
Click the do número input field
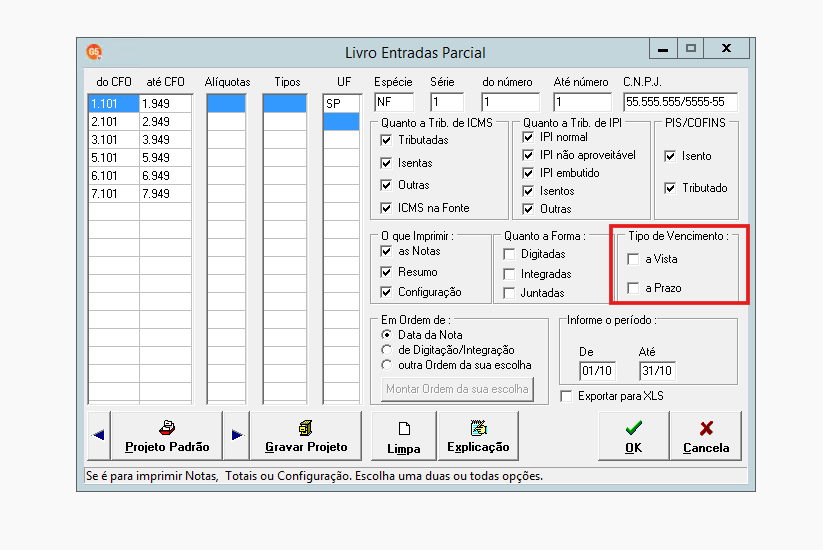(510, 102)
